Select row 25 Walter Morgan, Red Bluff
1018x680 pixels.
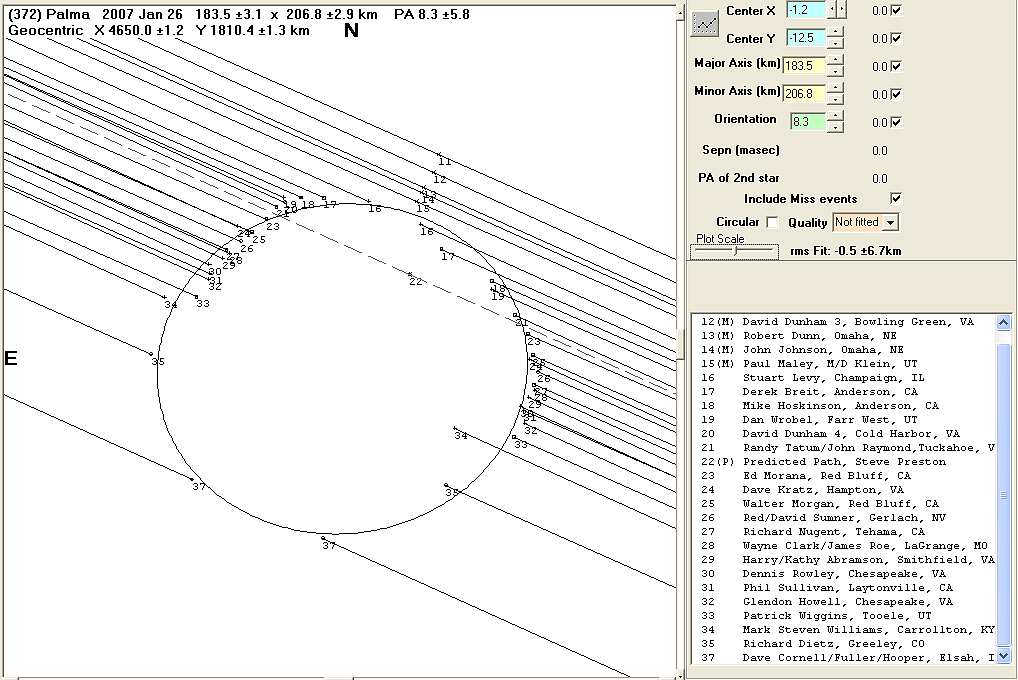tap(843, 503)
